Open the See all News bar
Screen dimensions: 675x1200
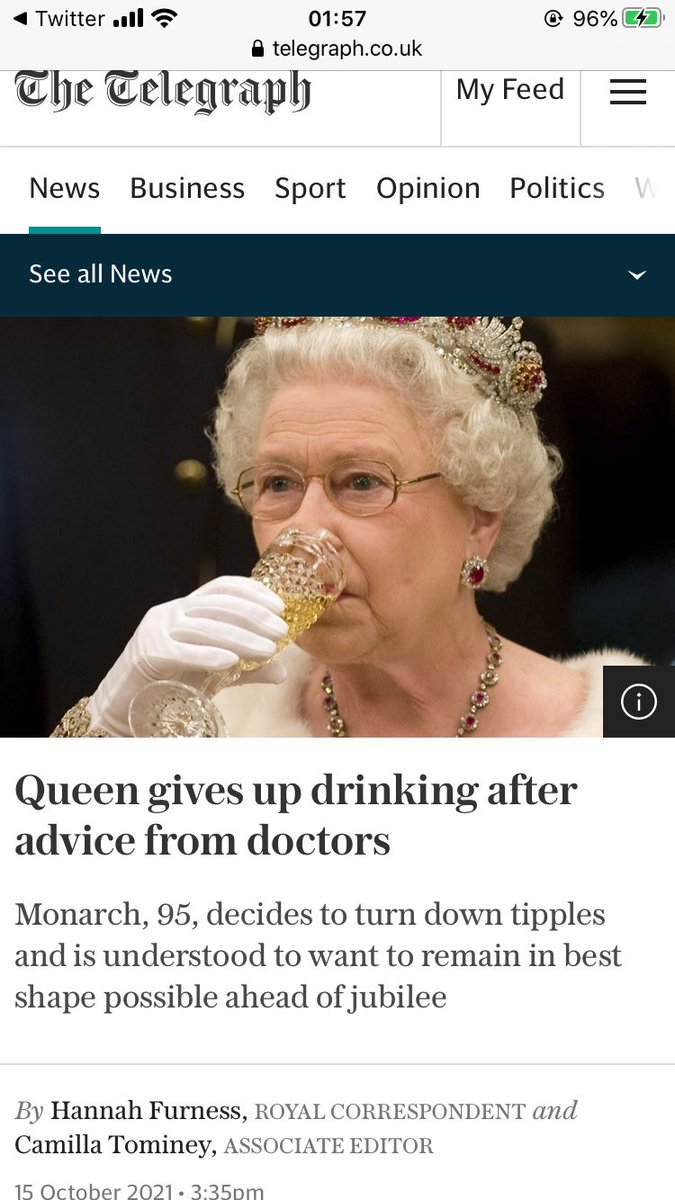coord(337,275)
